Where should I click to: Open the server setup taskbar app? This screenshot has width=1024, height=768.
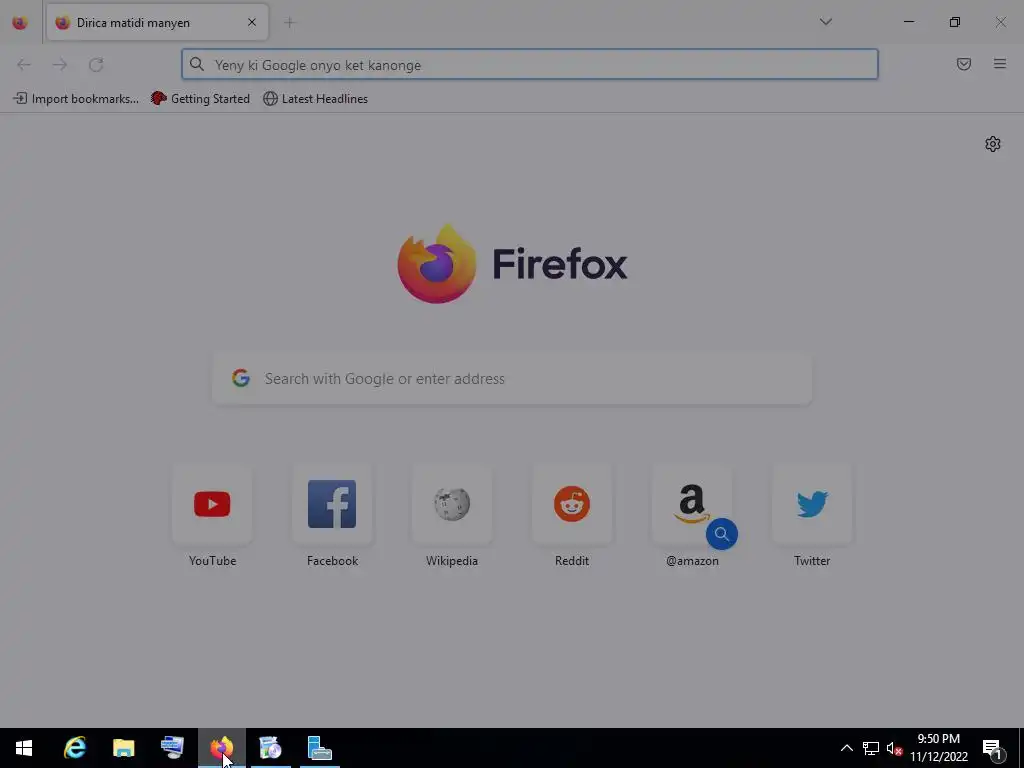[x=319, y=748]
